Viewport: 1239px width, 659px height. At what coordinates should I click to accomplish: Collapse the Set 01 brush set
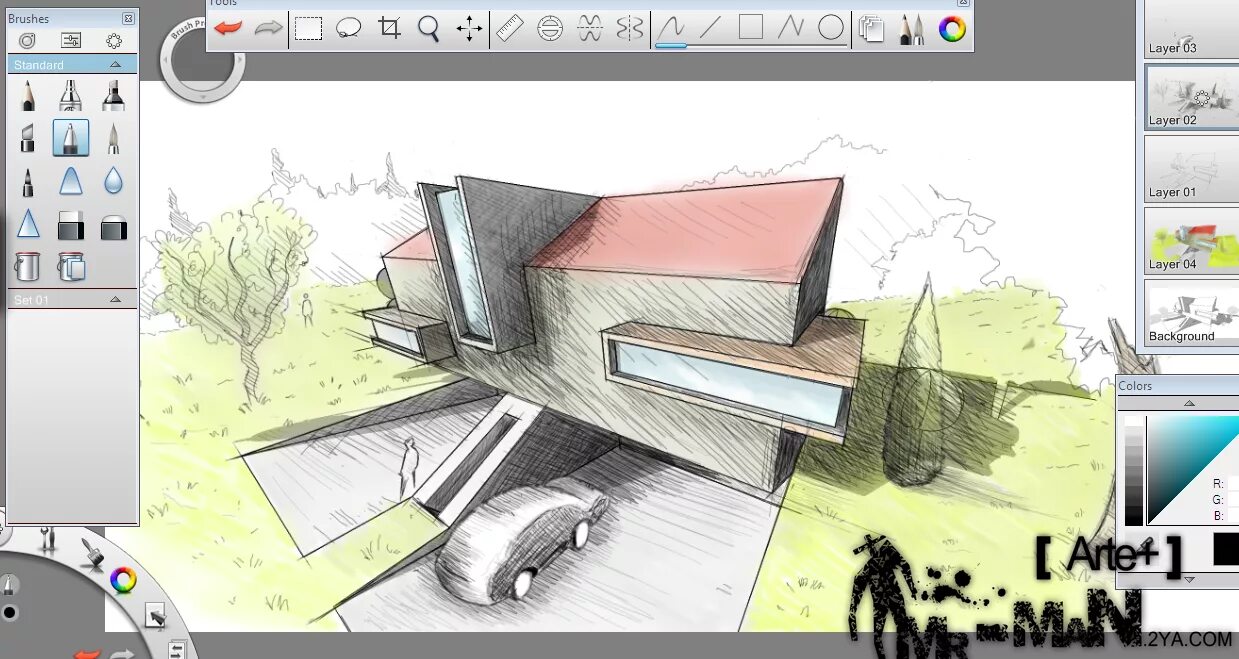tap(115, 299)
